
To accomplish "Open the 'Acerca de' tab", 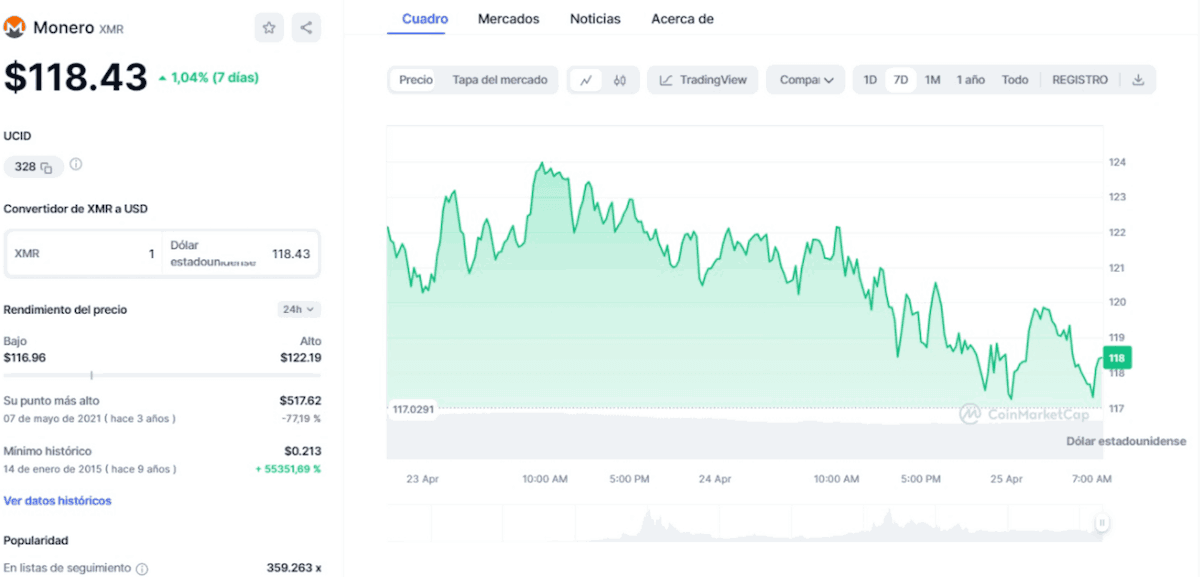I will [682, 19].
